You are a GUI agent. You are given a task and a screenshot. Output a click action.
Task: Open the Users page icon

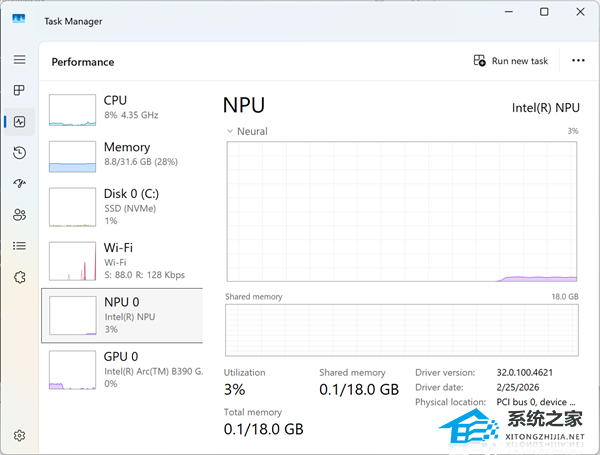coord(20,215)
